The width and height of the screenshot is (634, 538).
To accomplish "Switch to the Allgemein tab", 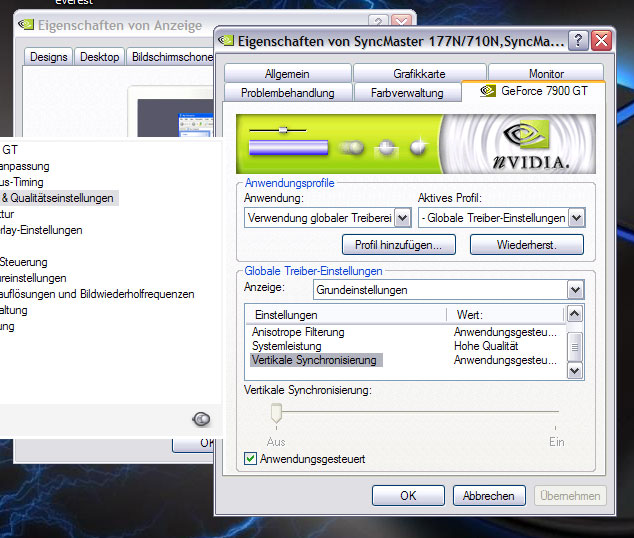I will pyautogui.click(x=287, y=74).
